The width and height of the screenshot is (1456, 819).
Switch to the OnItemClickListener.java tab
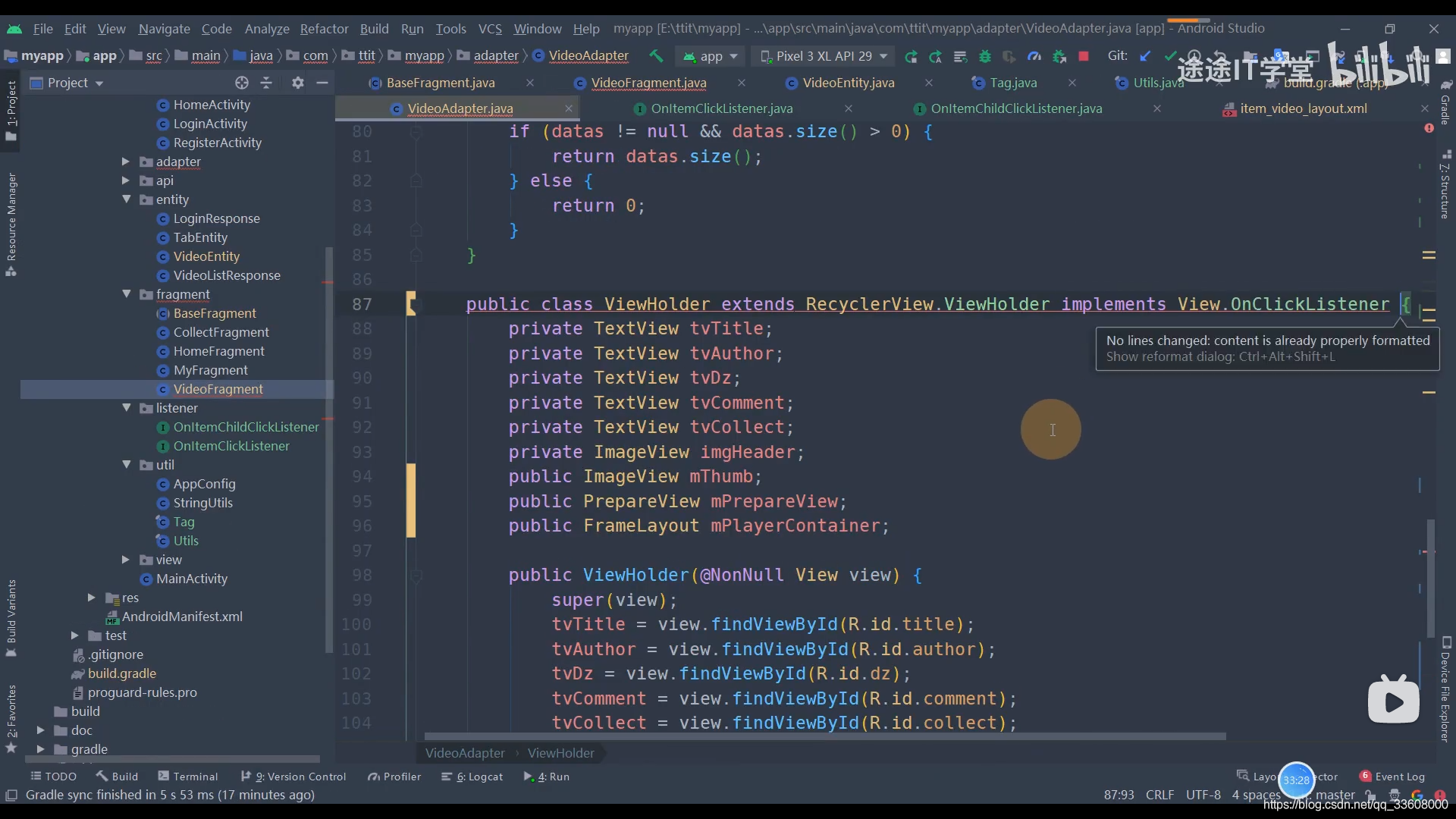pyautogui.click(x=722, y=108)
